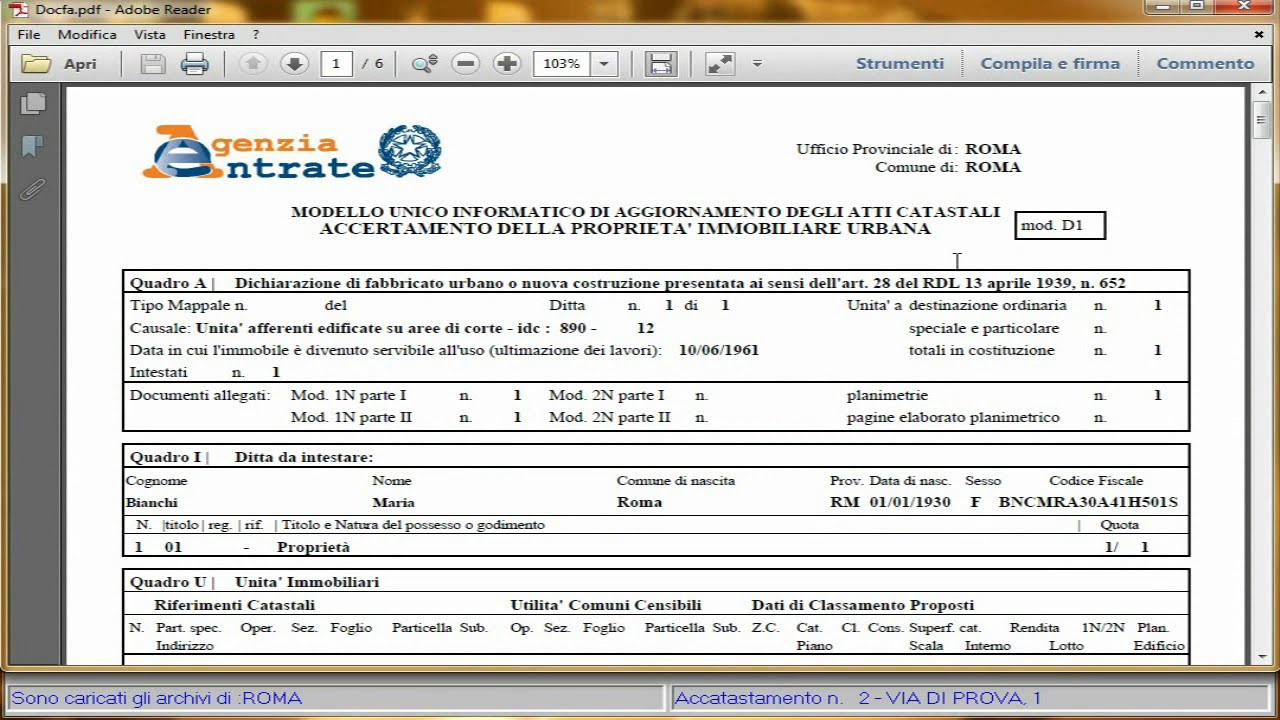Click the save floppy disk icon
Image resolution: width=1280 pixels, height=720 pixels.
[152, 64]
